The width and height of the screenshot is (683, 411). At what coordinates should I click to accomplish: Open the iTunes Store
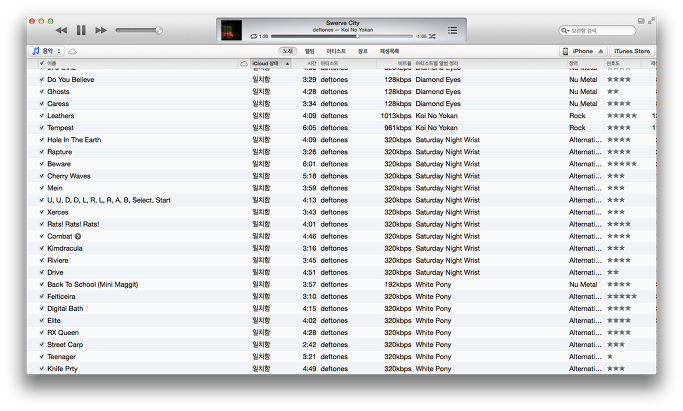pyautogui.click(x=632, y=51)
